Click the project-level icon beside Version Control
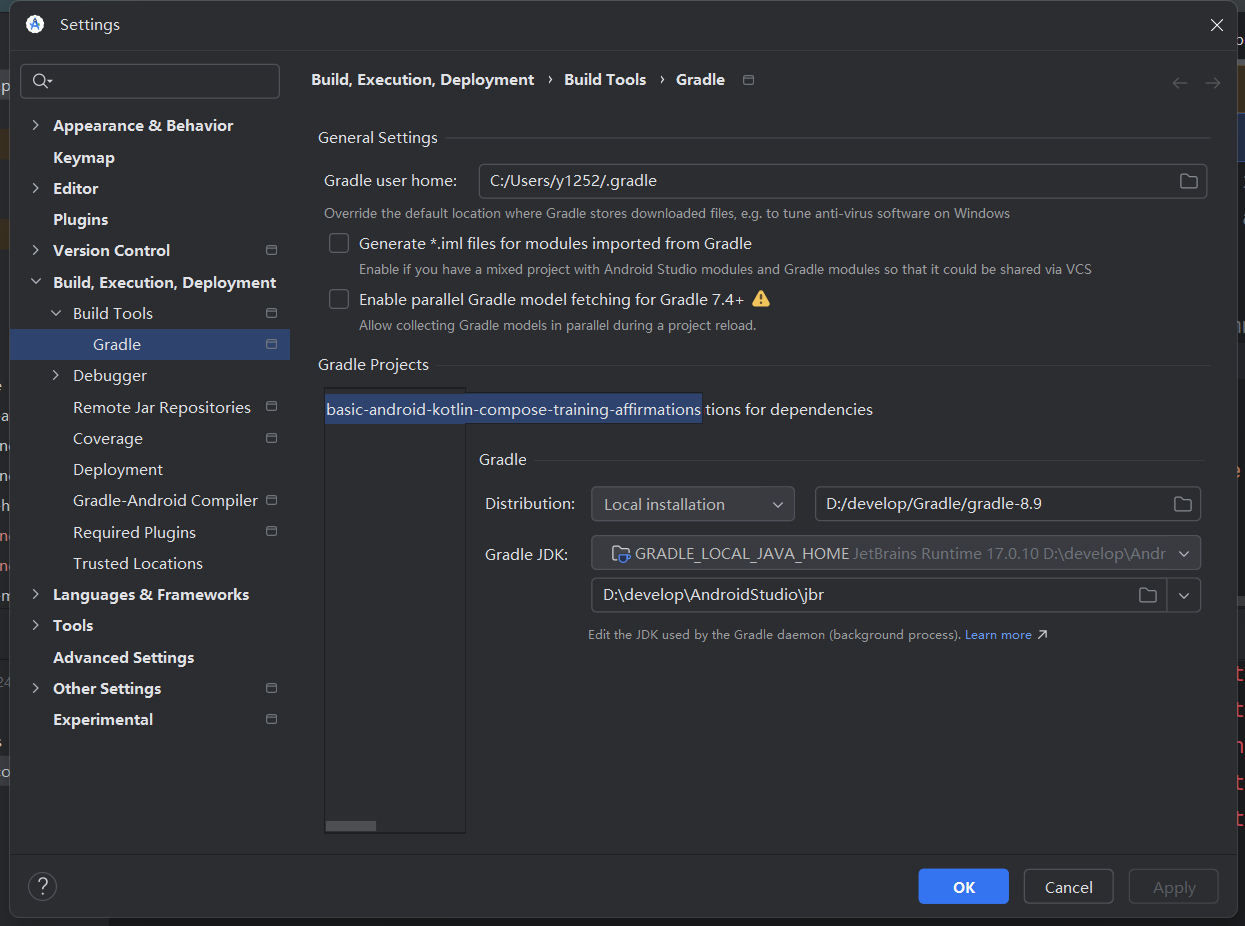1245x926 pixels. [271, 250]
